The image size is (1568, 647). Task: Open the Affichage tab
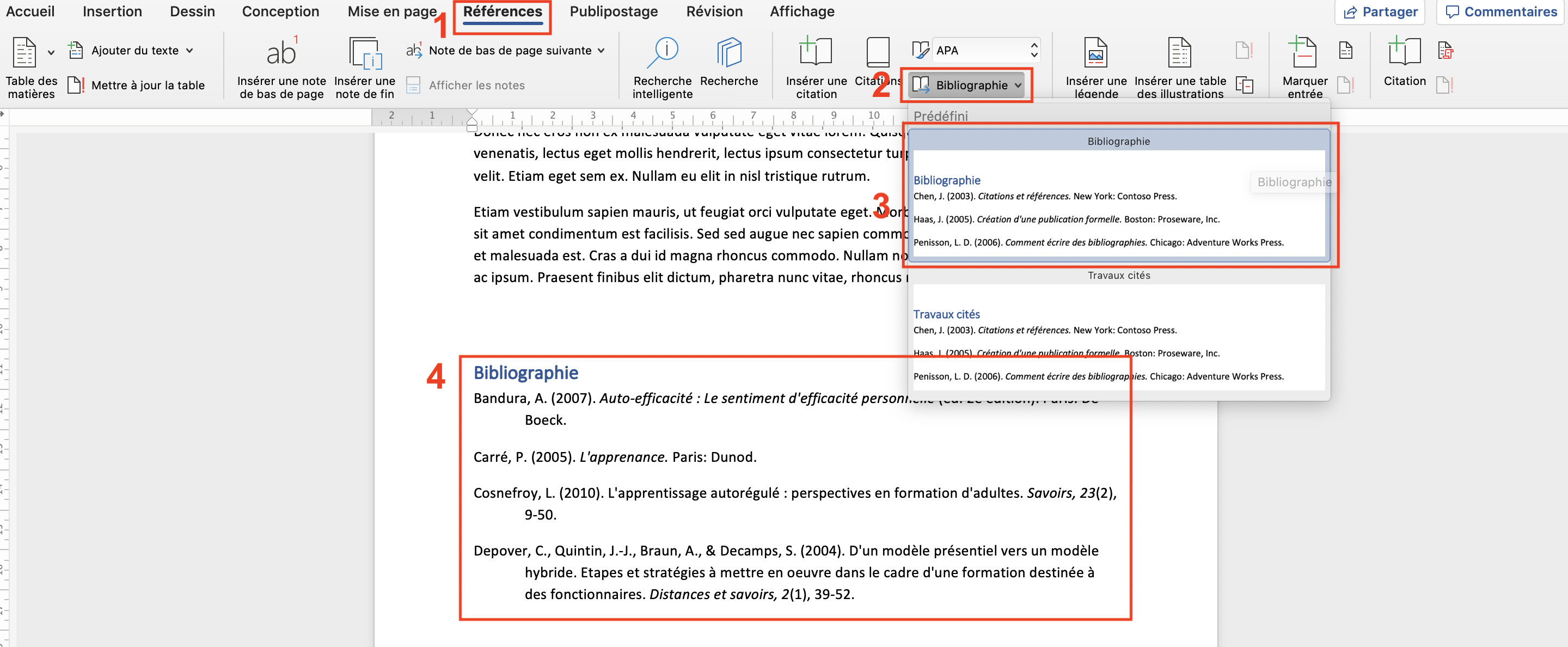pos(801,11)
